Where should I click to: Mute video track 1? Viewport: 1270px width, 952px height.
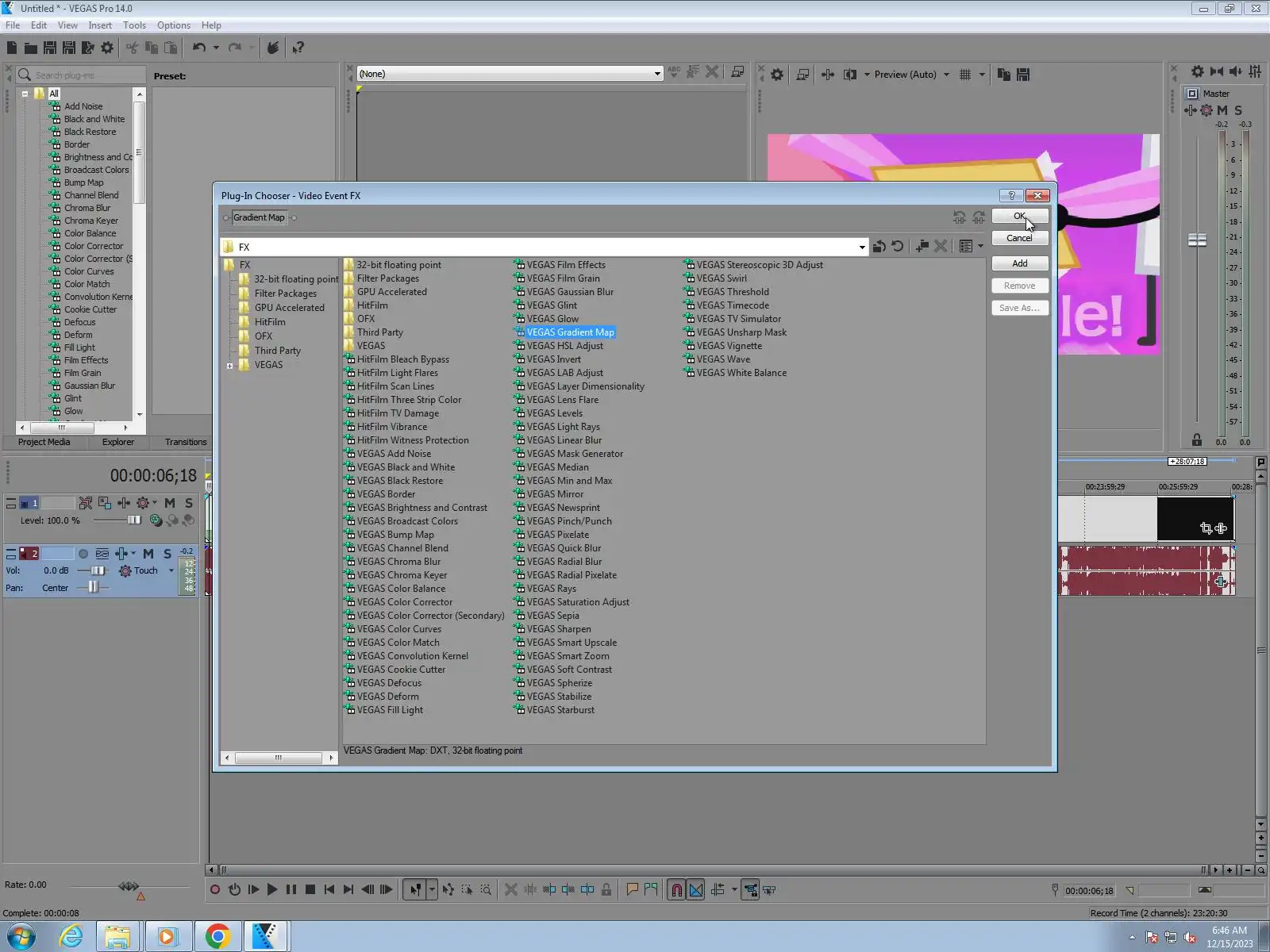[x=169, y=503]
